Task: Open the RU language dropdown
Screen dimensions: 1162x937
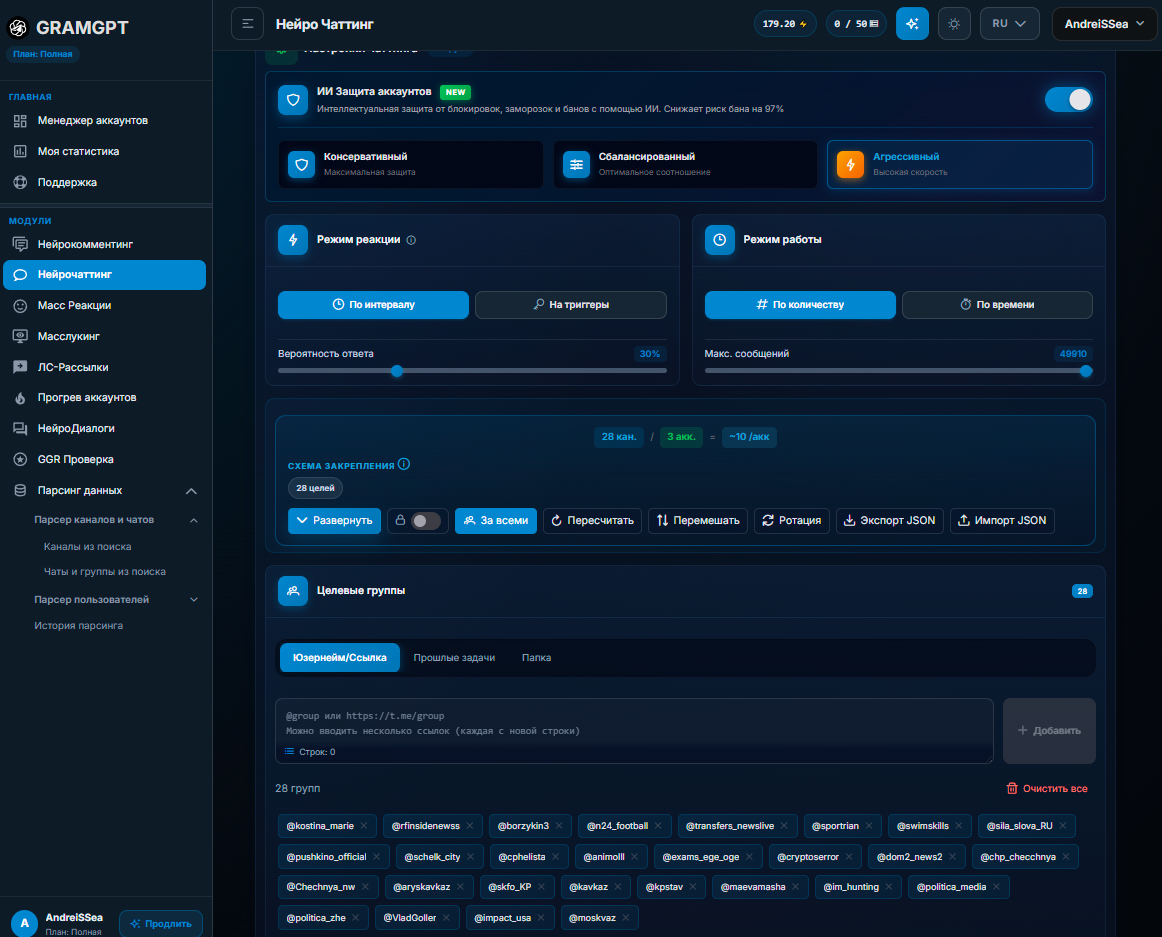Action: coord(1009,24)
